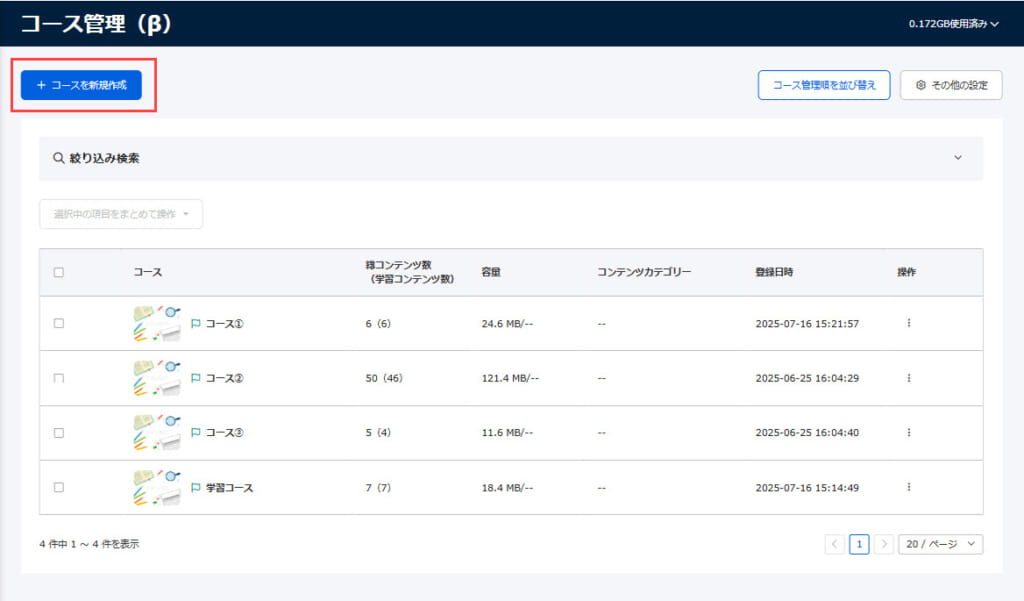1024x601 pixels.
Task: Click the date 2025-06-25 16:04:29
Action: [x=807, y=378]
